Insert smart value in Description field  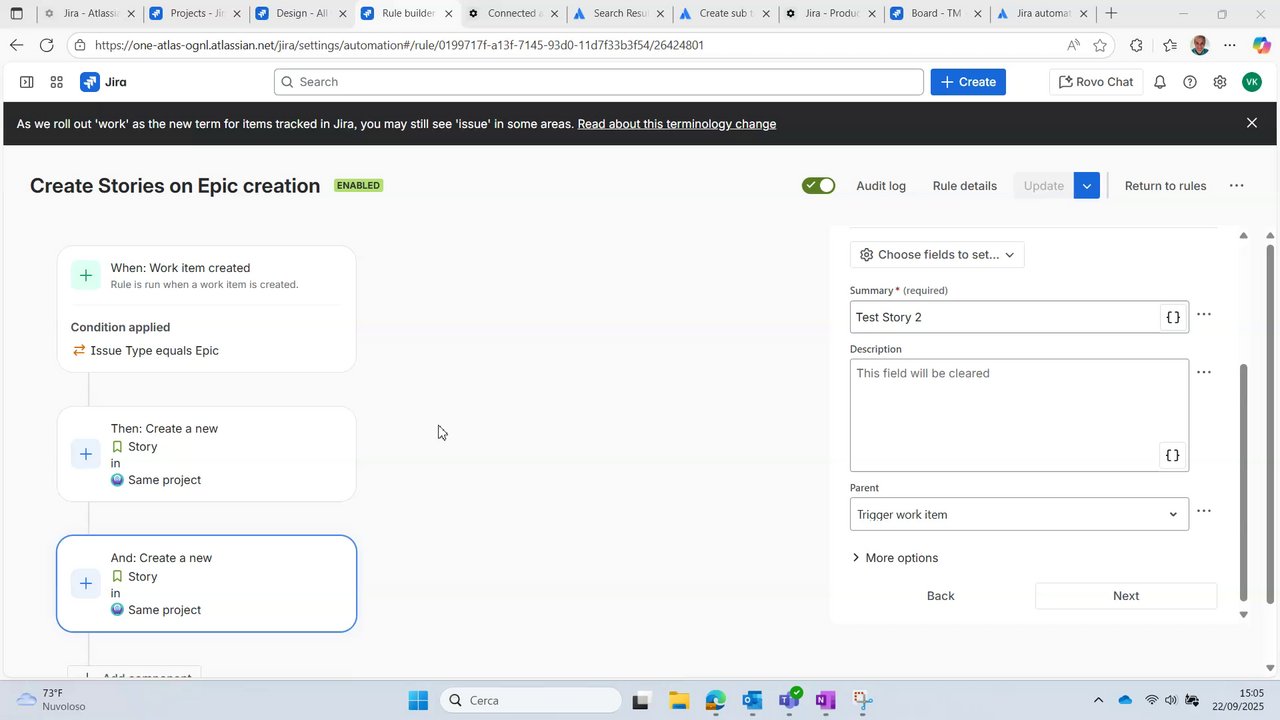(1173, 455)
